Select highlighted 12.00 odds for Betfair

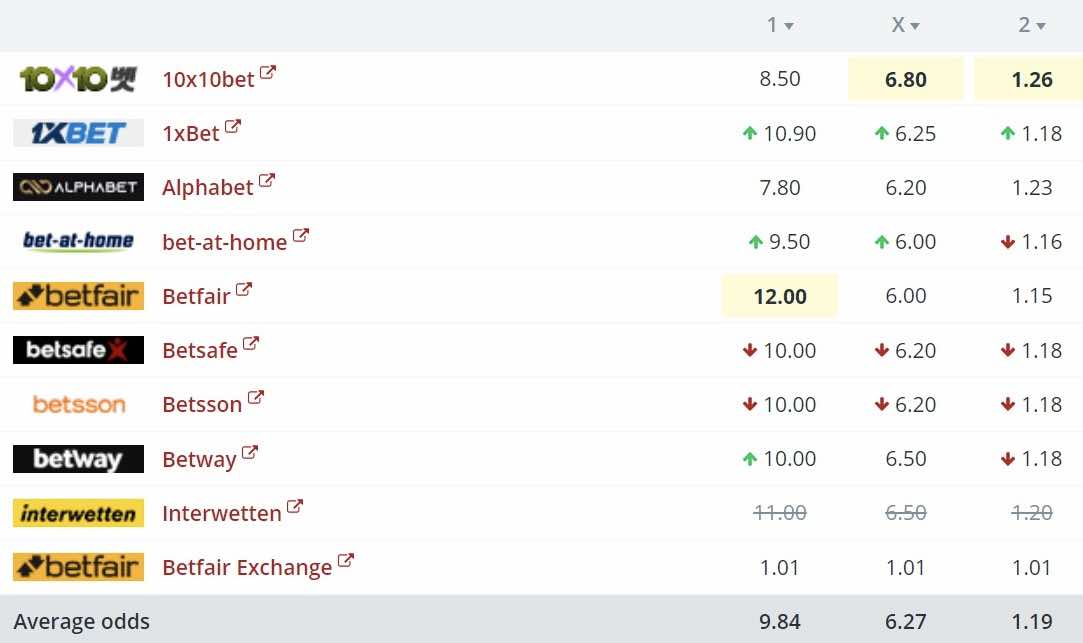(780, 296)
